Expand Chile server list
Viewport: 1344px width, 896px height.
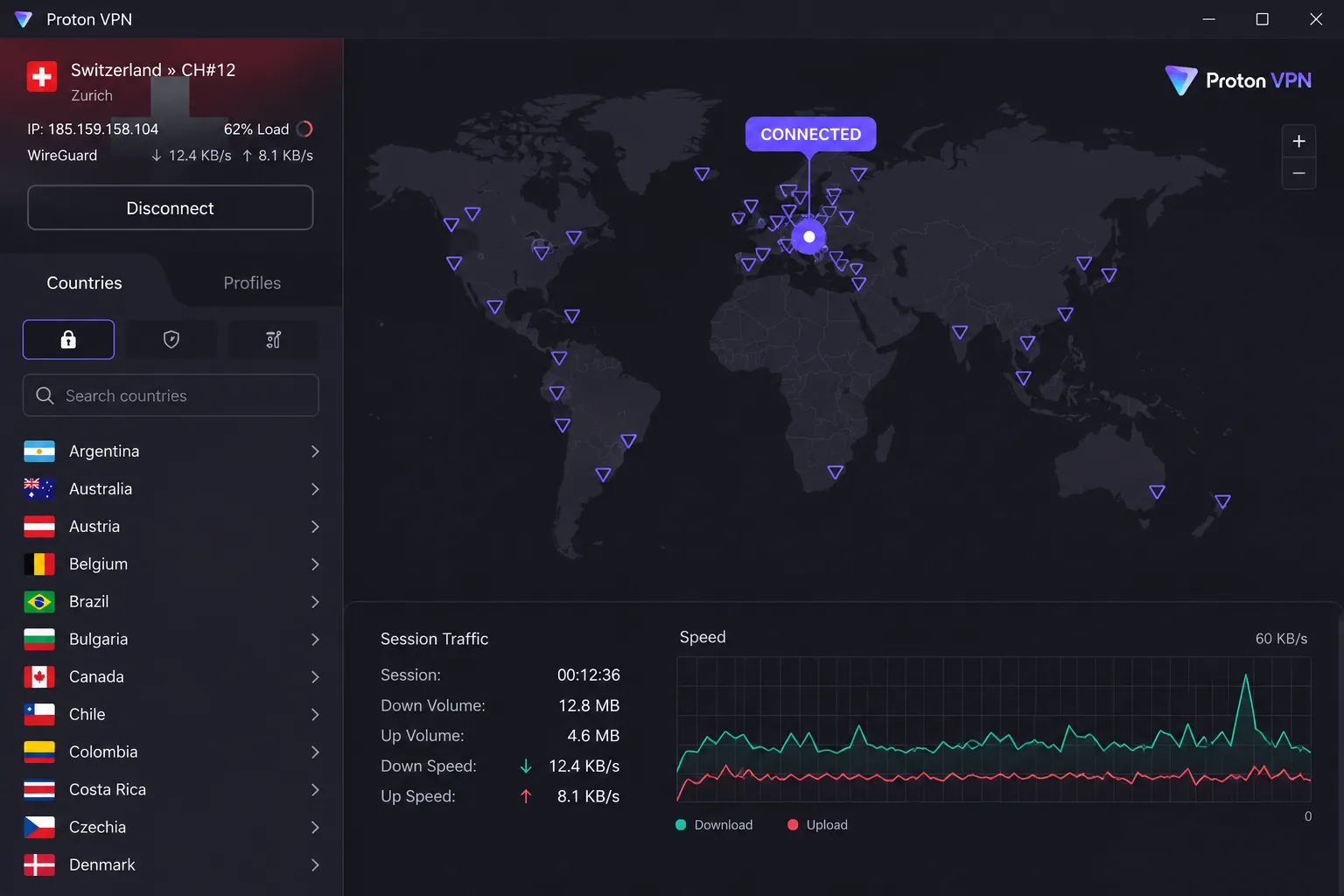(x=315, y=715)
